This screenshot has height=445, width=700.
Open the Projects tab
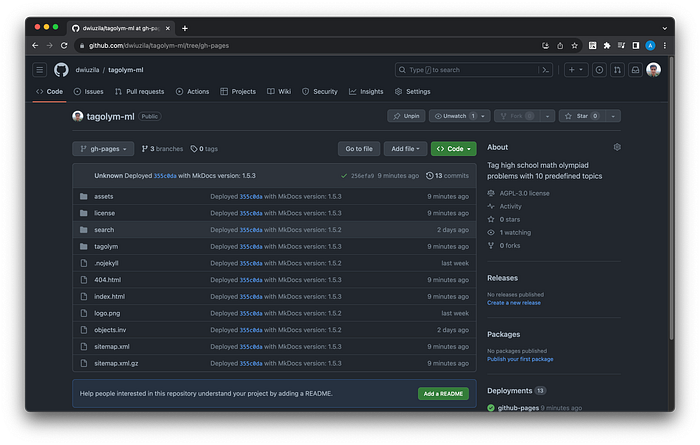238,91
